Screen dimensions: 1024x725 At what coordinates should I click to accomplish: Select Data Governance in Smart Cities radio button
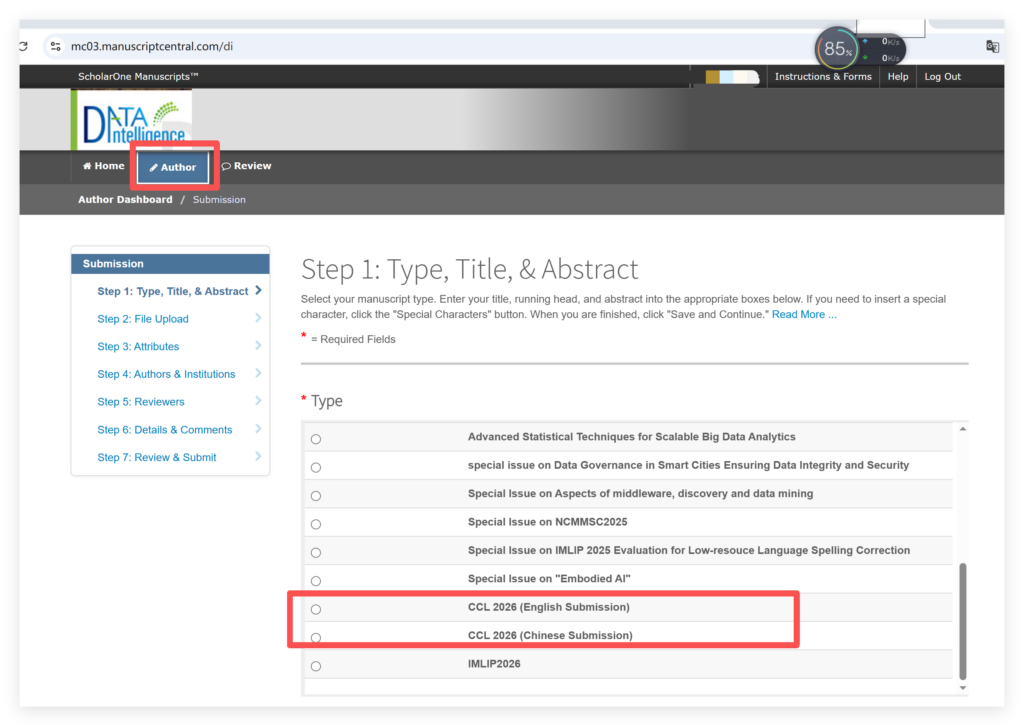(316, 468)
